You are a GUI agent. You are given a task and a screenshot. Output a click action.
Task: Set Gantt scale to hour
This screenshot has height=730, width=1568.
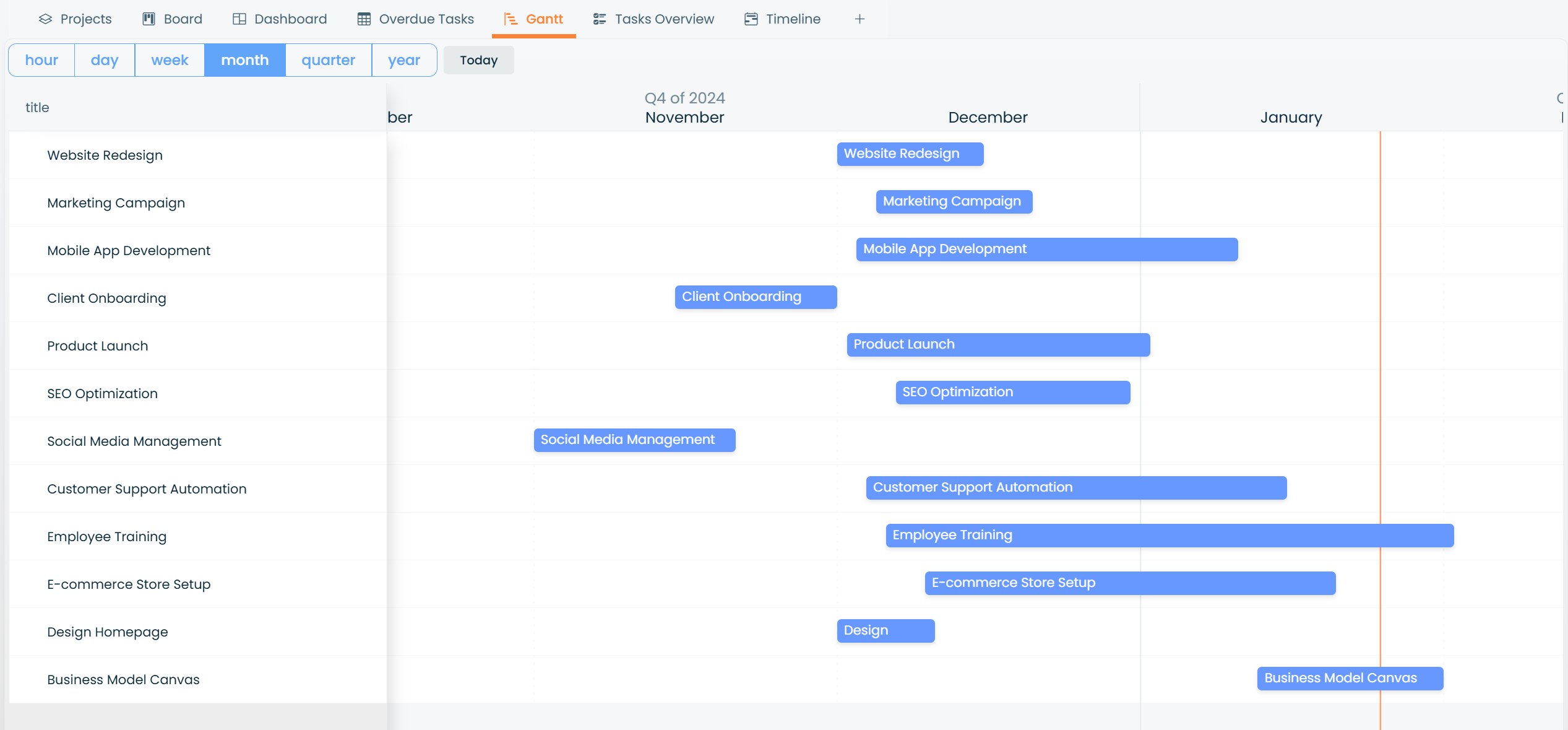pyautogui.click(x=41, y=60)
